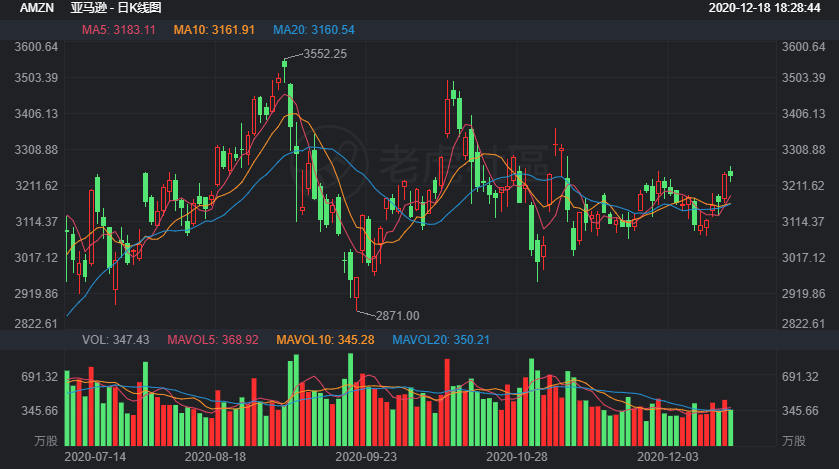This screenshot has width=839, height=469.
Task: Click the 2871.00 low price annotation
Action: pos(398,316)
